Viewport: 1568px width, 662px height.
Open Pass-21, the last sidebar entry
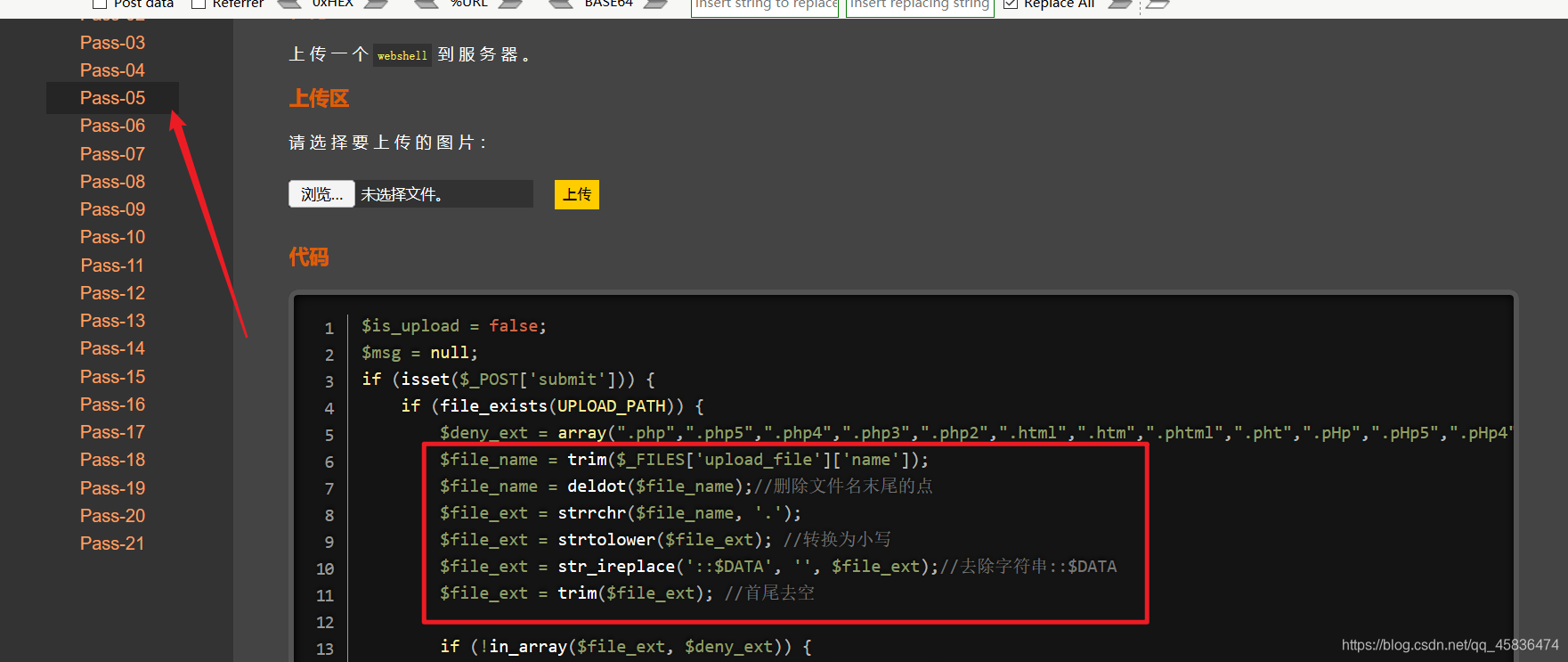(x=112, y=543)
